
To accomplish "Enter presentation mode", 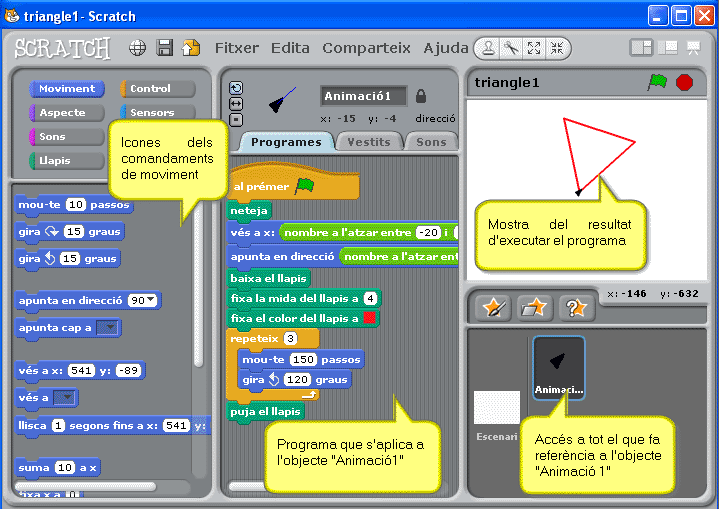I will [693, 48].
